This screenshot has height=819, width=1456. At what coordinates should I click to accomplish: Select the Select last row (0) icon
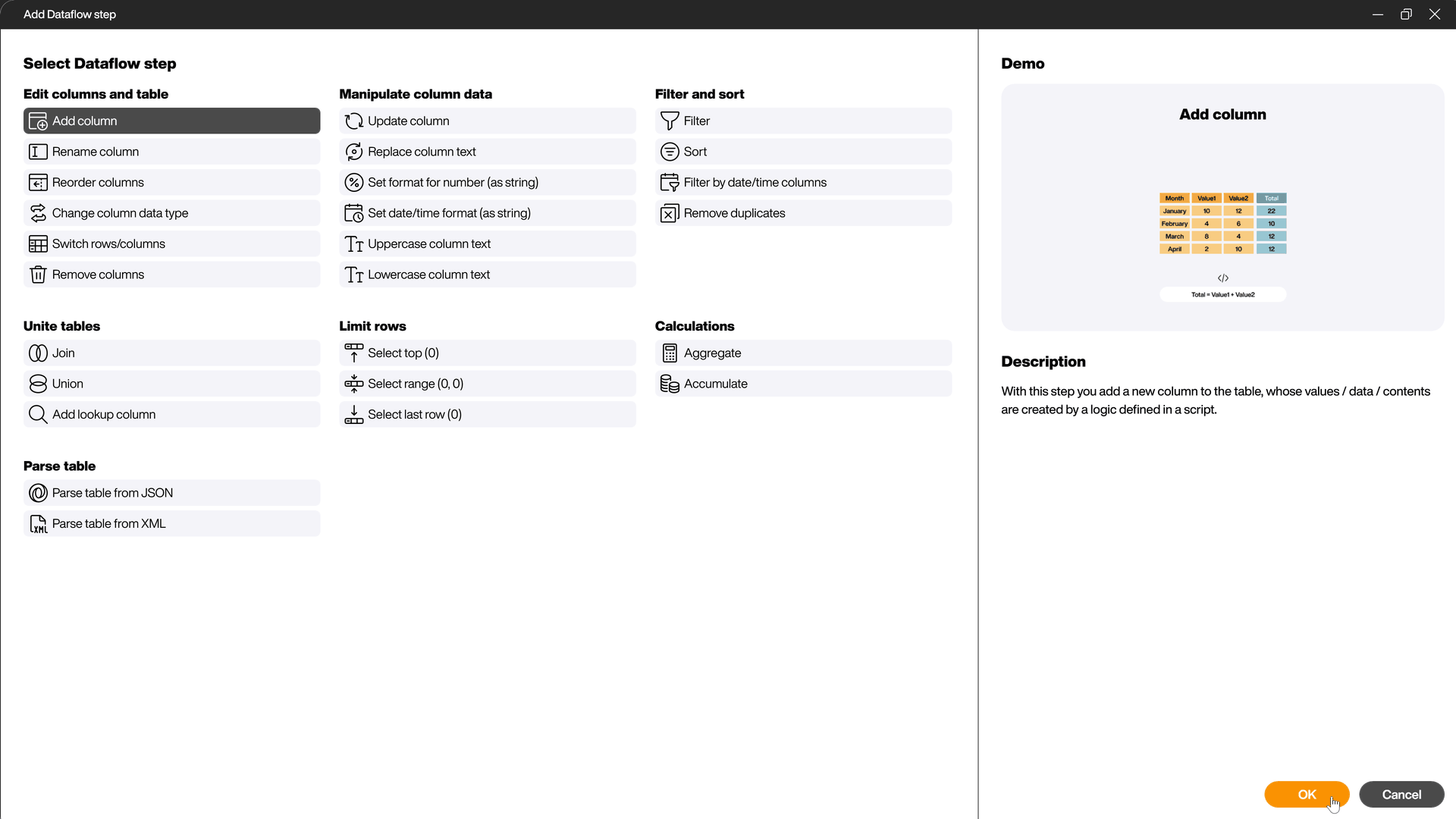[353, 415]
